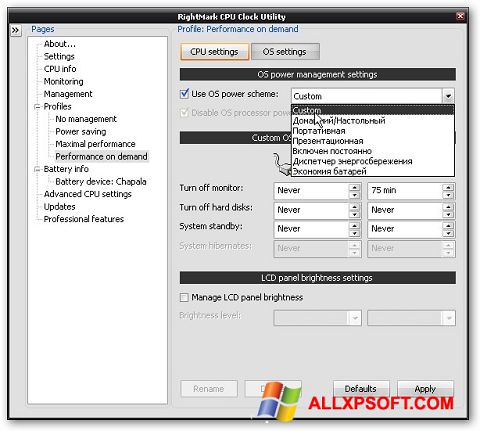The image size is (480, 431).
Task: Select the Profiles tree item
Action: (x=57, y=107)
